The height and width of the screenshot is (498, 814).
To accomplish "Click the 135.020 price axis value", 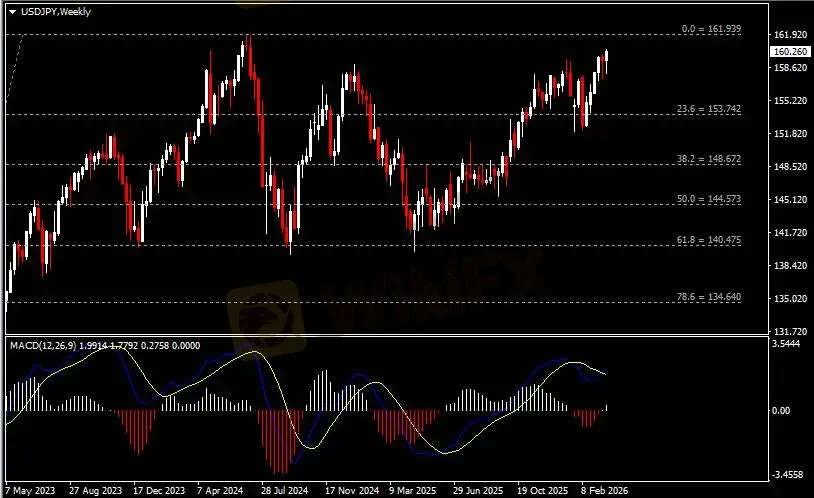I will coord(790,299).
